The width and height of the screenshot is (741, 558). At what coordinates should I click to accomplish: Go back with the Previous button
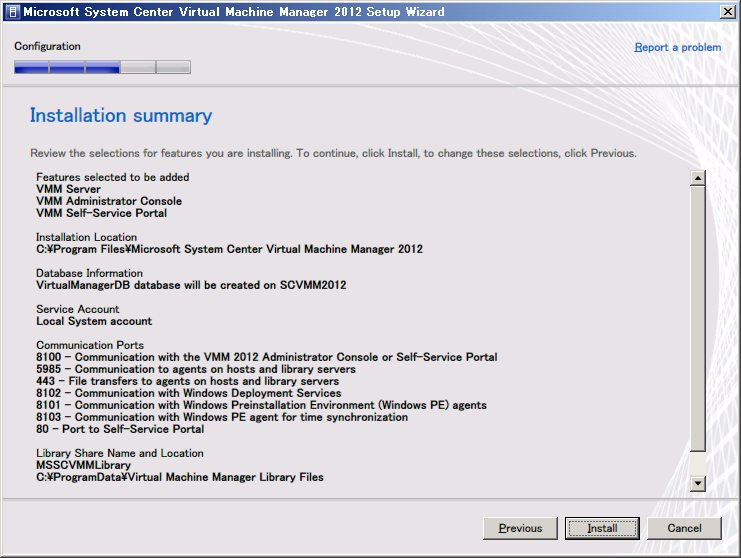pos(520,528)
